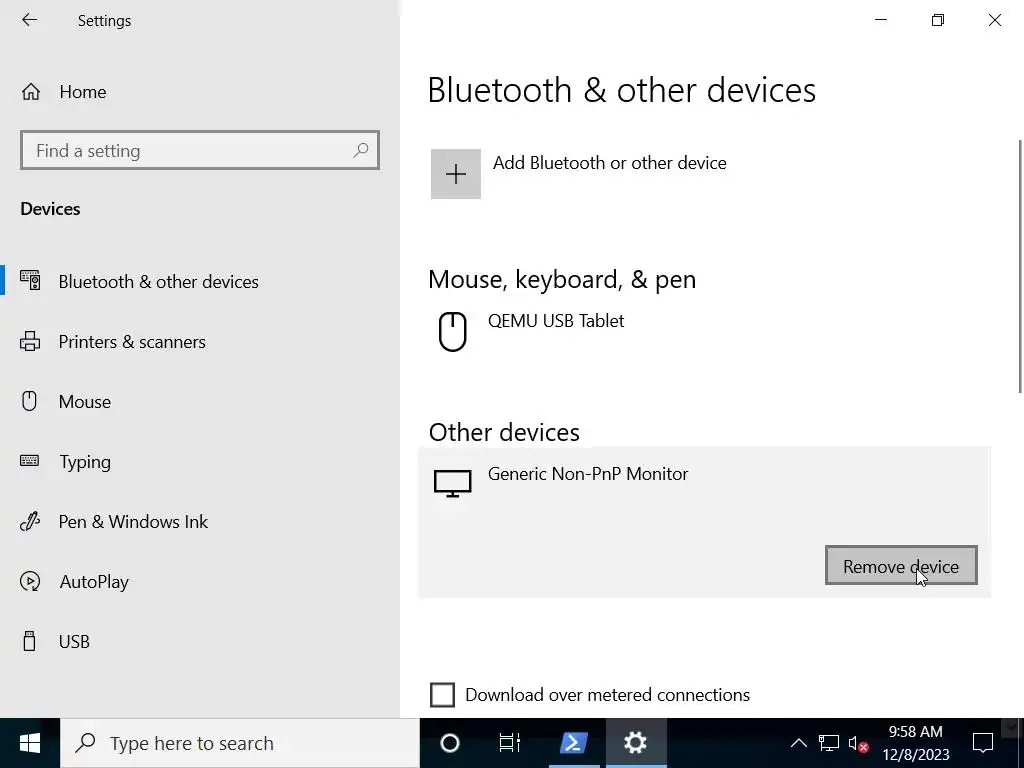Open Task View from the taskbar
Viewport: 1024px width, 768px height.
coord(509,743)
